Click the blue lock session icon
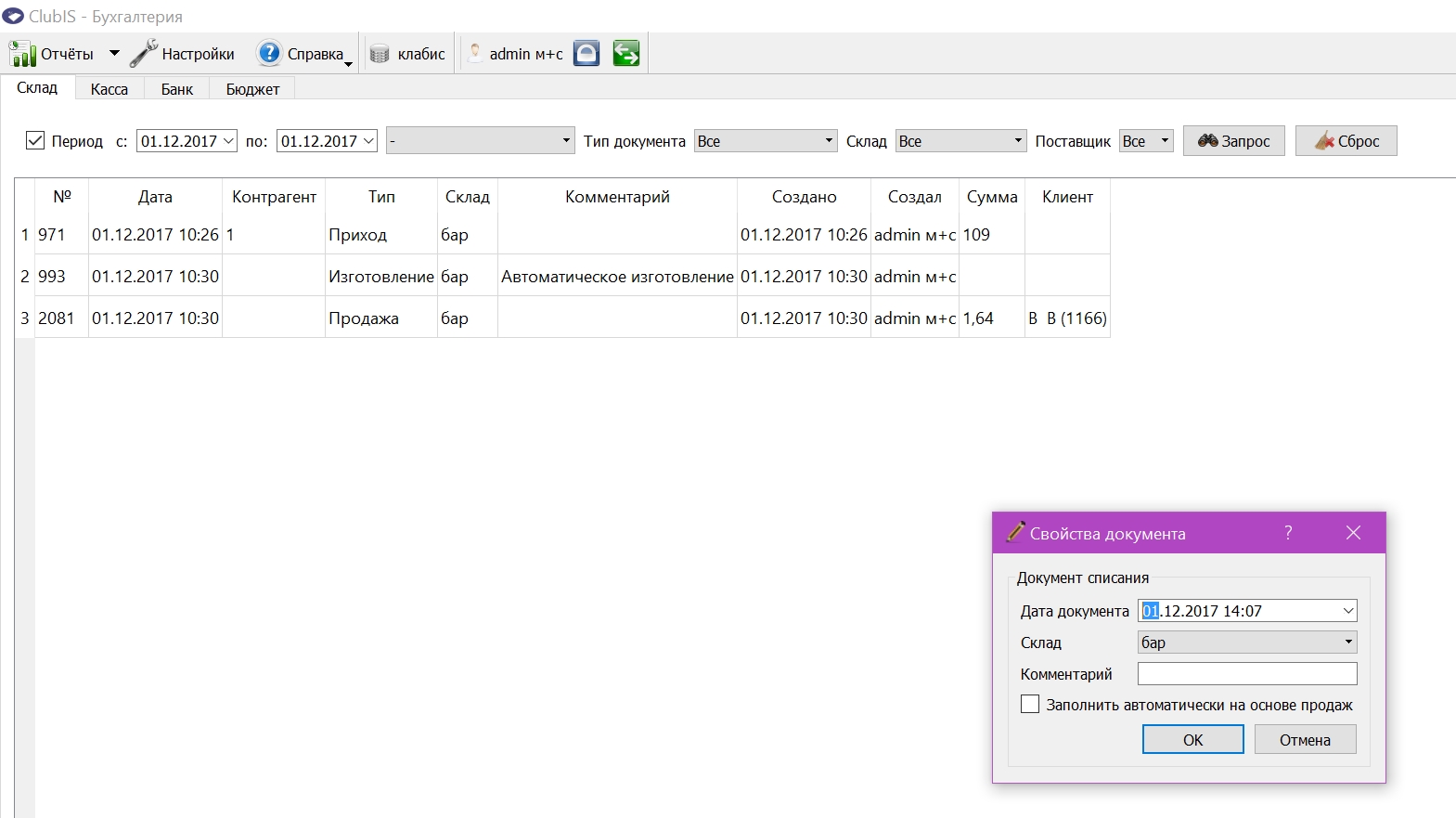Screen dimensions: 1456x818 [586, 53]
